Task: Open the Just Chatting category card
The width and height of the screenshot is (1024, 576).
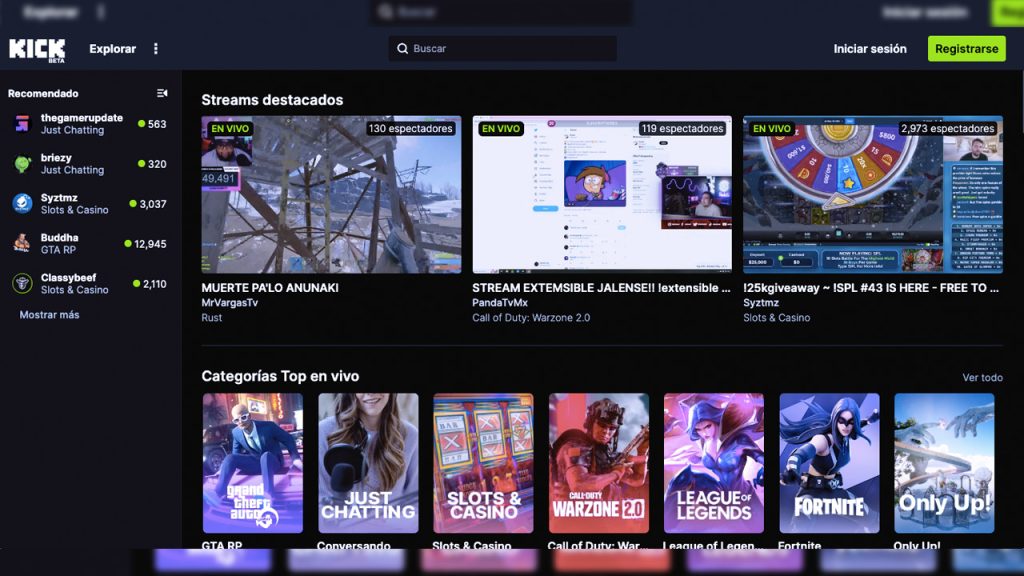Action: pyautogui.click(x=368, y=463)
